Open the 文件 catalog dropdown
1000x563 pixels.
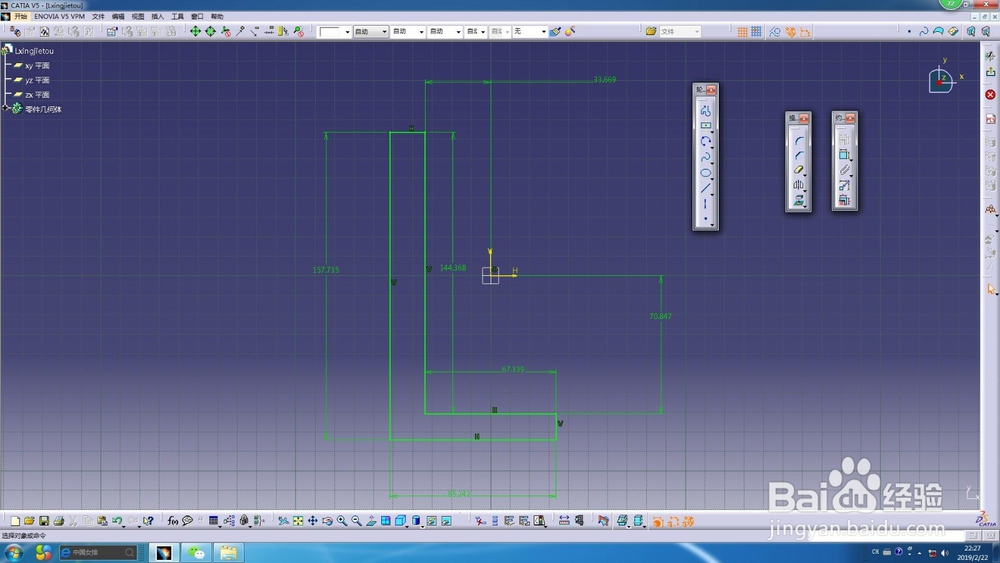click(680, 31)
